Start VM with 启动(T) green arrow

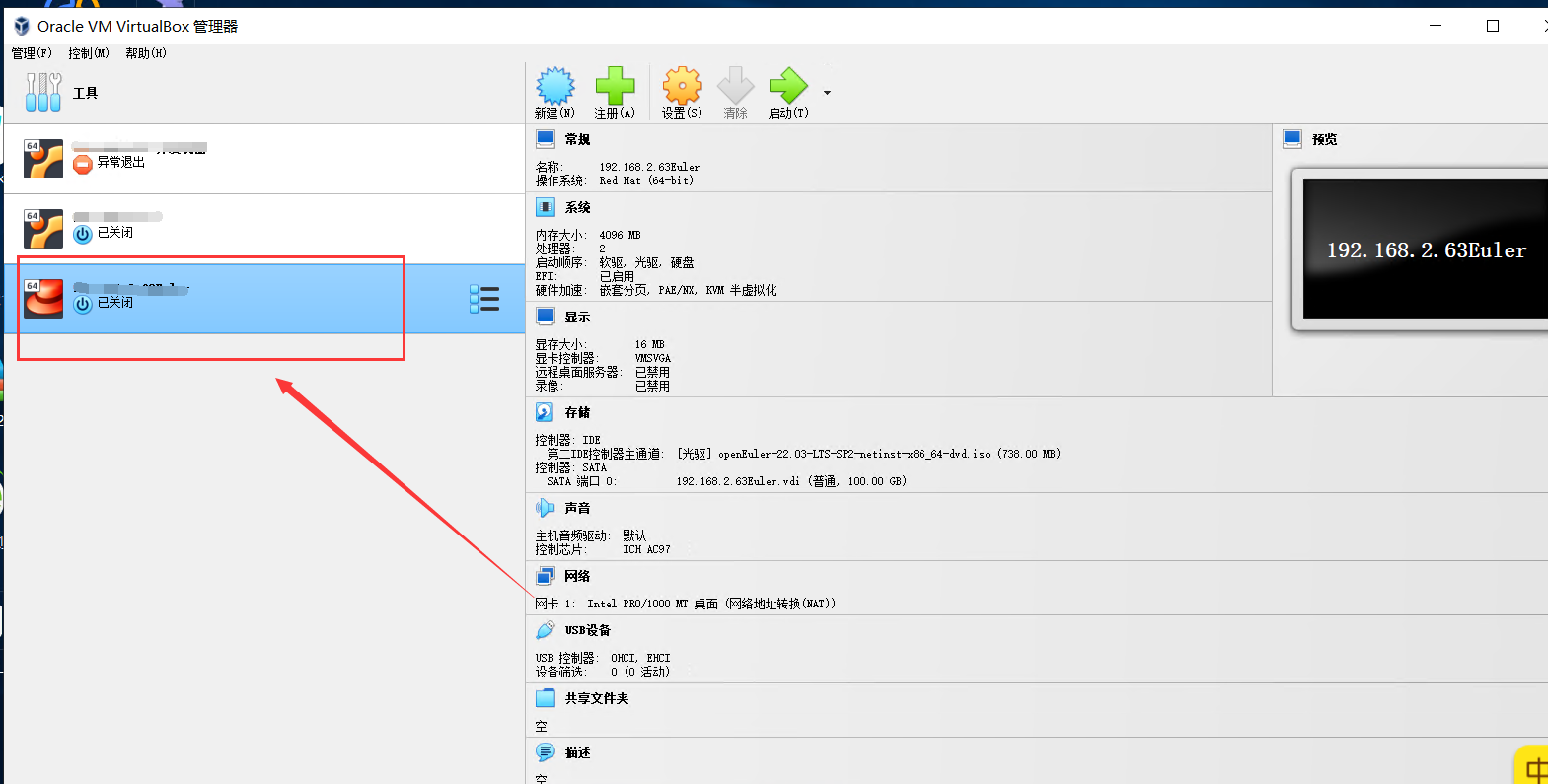788,87
